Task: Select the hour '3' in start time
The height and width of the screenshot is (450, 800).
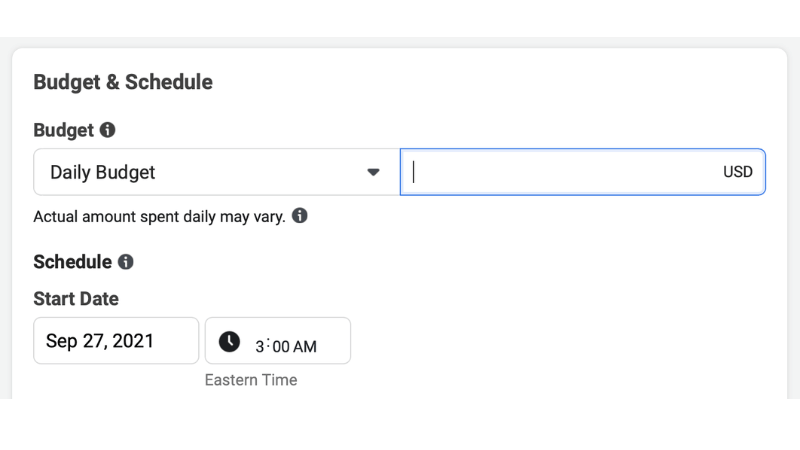Action: pyautogui.click(x=260, y=346)
